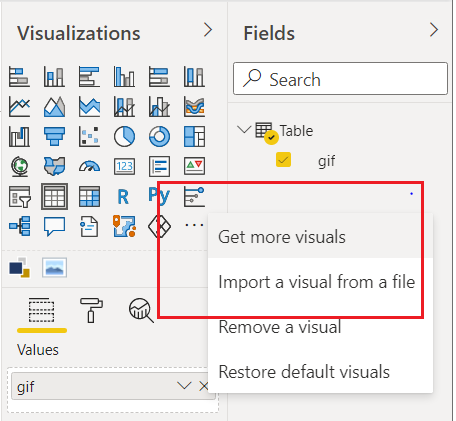Screen dimensions: 456x421
Task: Select the Stacked area chart visual
Action: [89, 106]
